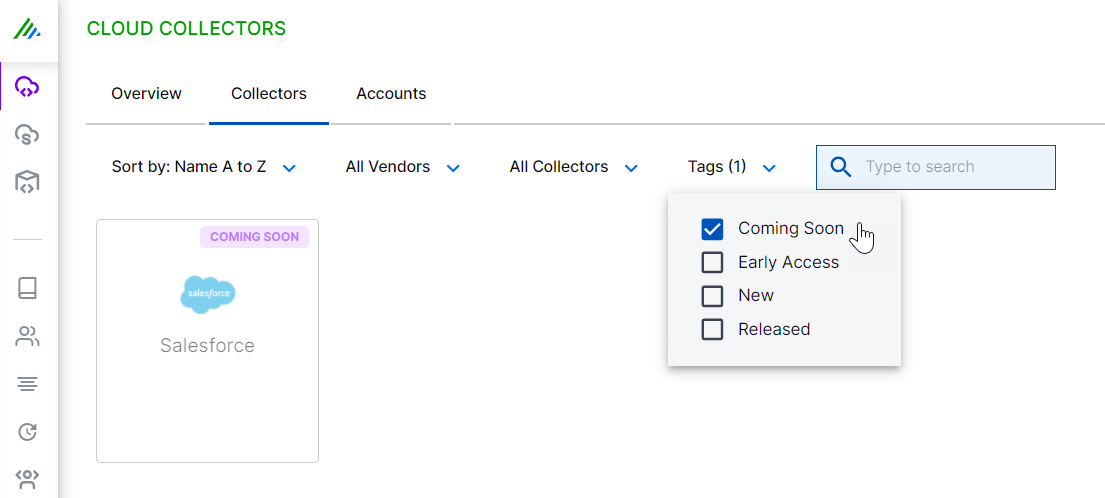This screenshot has height=498, width=1105.
Task: Click the box with code brackets icon
Action: (x=27, y=181)
